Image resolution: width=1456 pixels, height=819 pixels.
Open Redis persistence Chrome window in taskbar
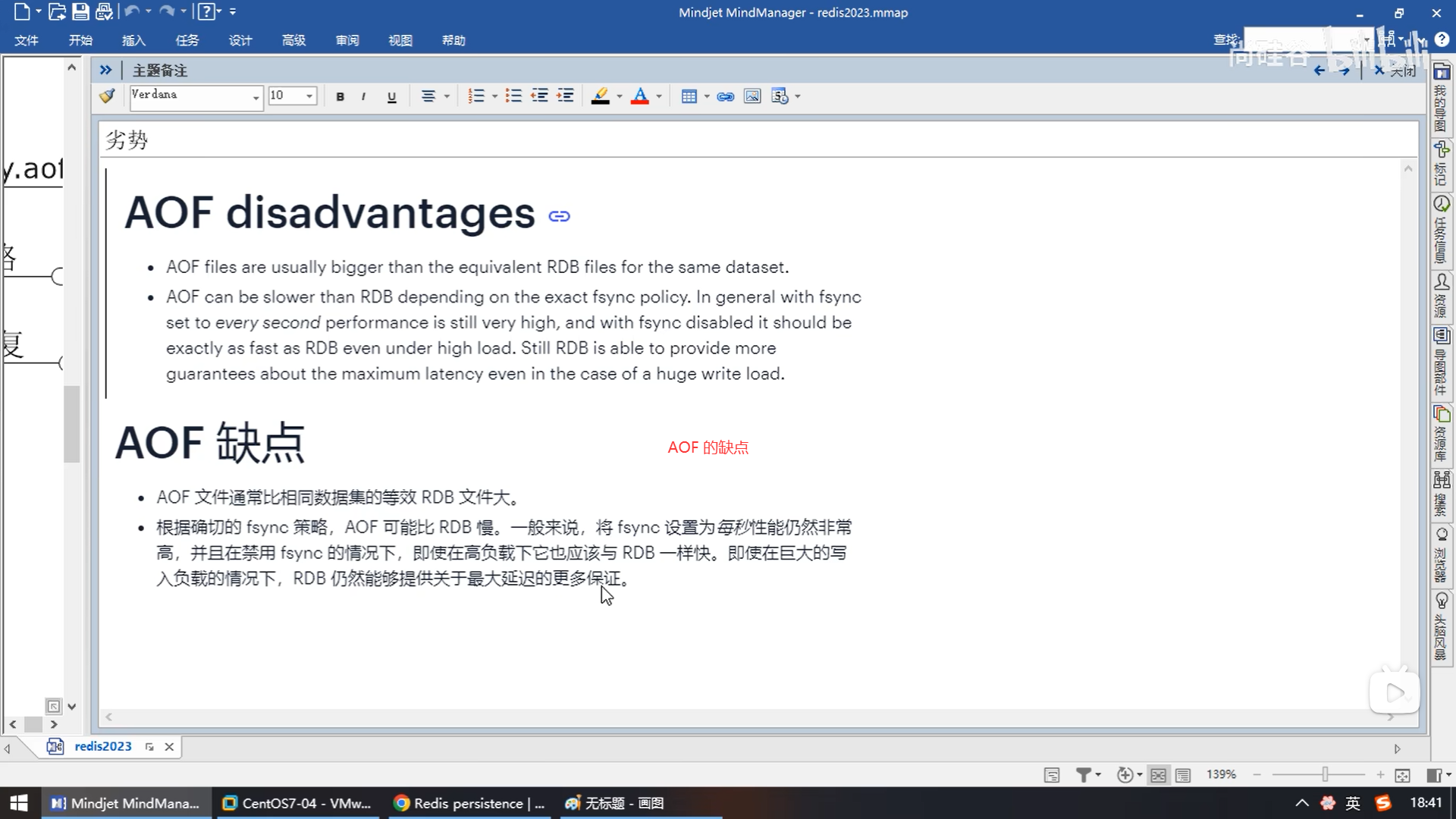(x=470, y=803)
